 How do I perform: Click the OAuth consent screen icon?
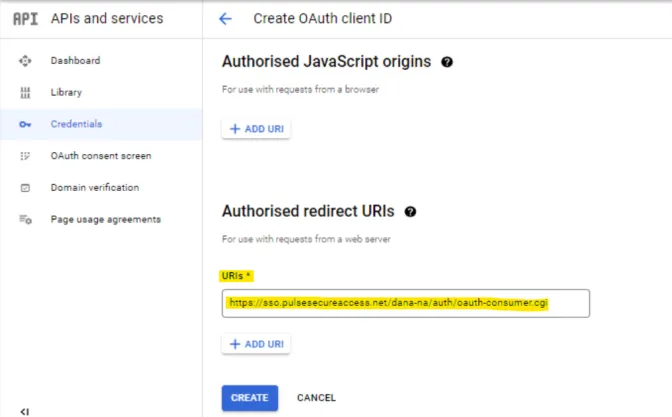point(25,156)
